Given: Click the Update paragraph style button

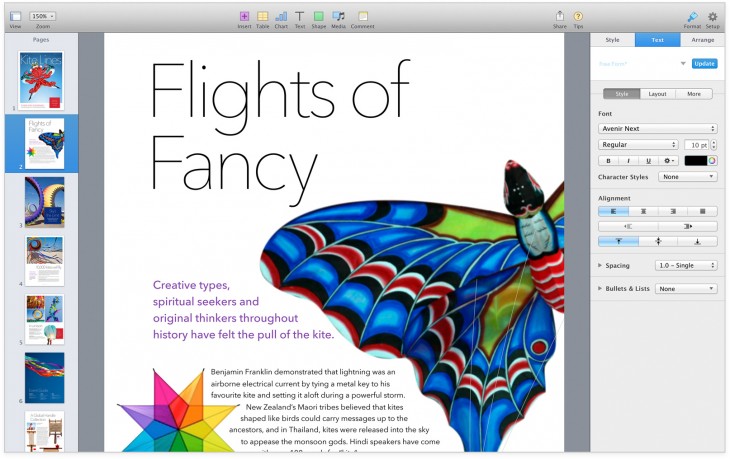Looking at the screenshot, I should click(x=704, y=63).
